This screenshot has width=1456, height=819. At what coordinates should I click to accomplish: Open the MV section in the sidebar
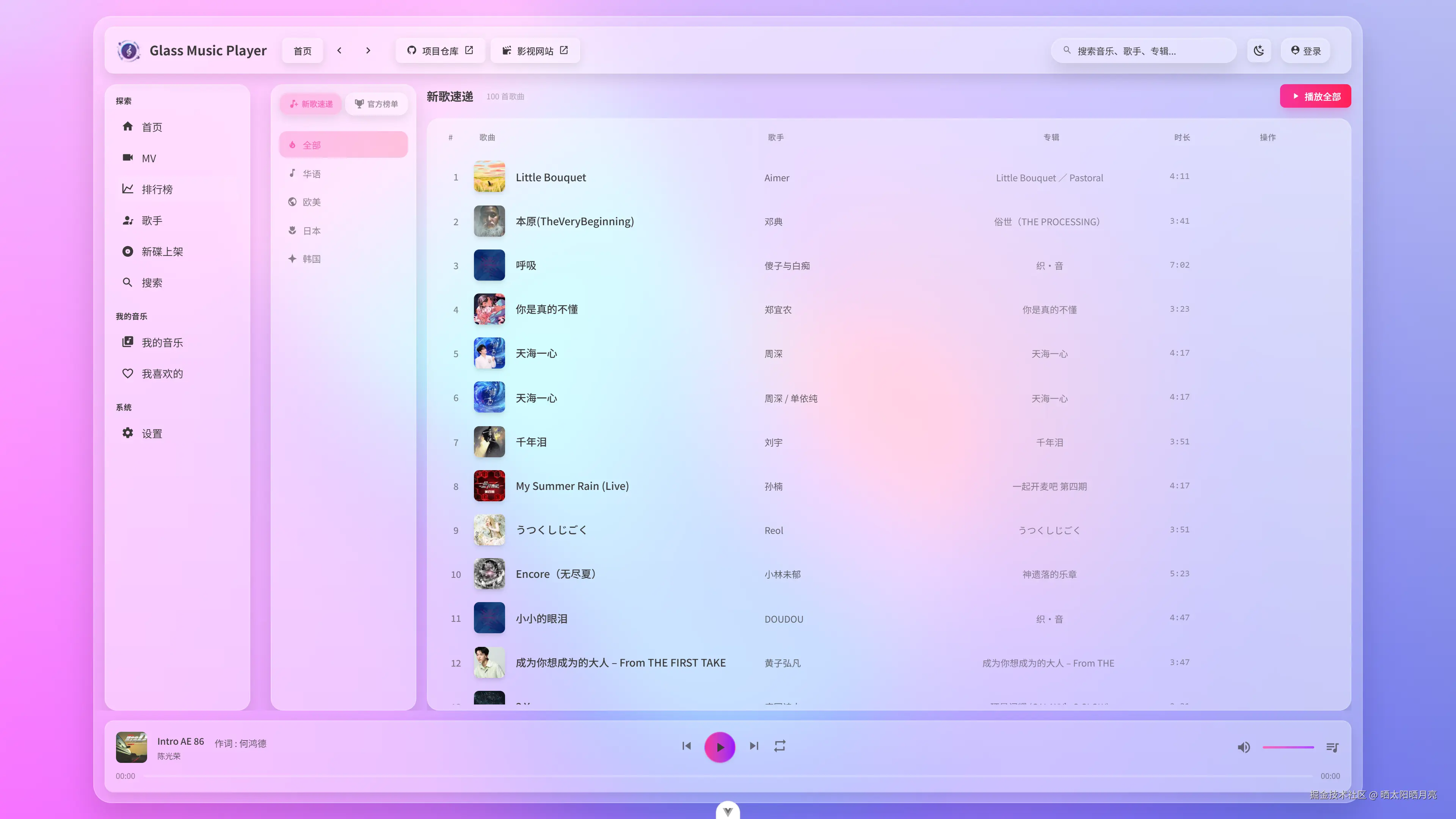coord(149,158)
